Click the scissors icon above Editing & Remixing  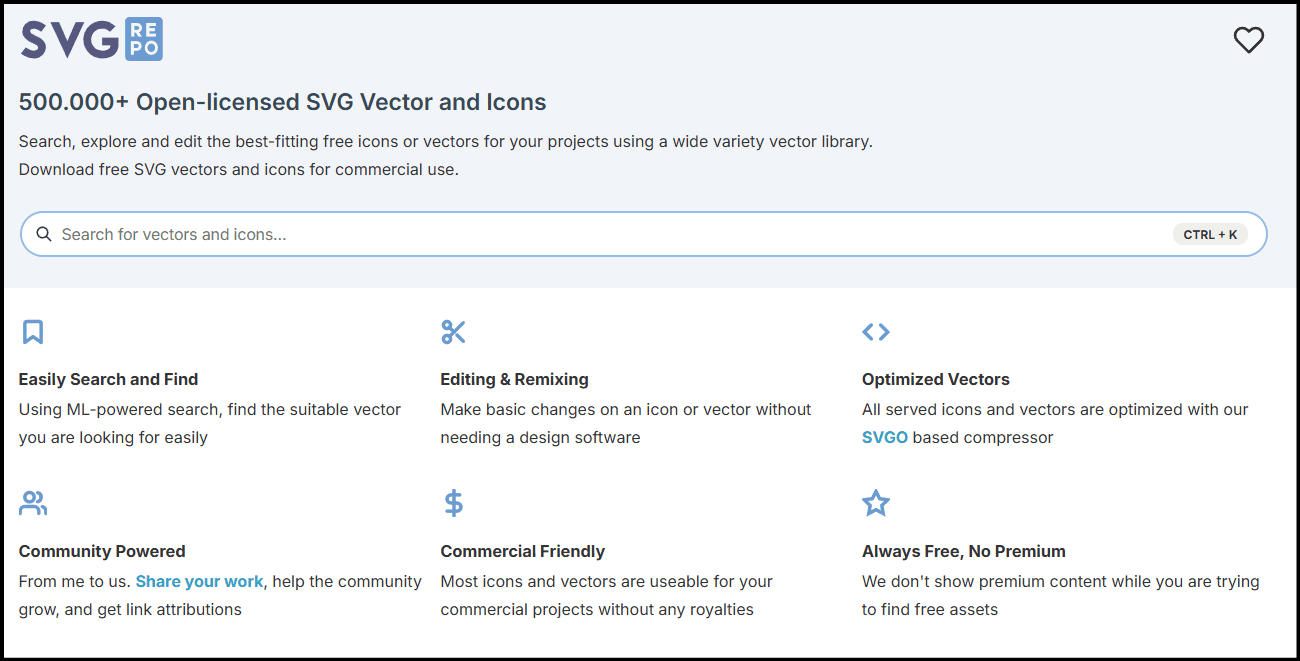coord(454,330)
